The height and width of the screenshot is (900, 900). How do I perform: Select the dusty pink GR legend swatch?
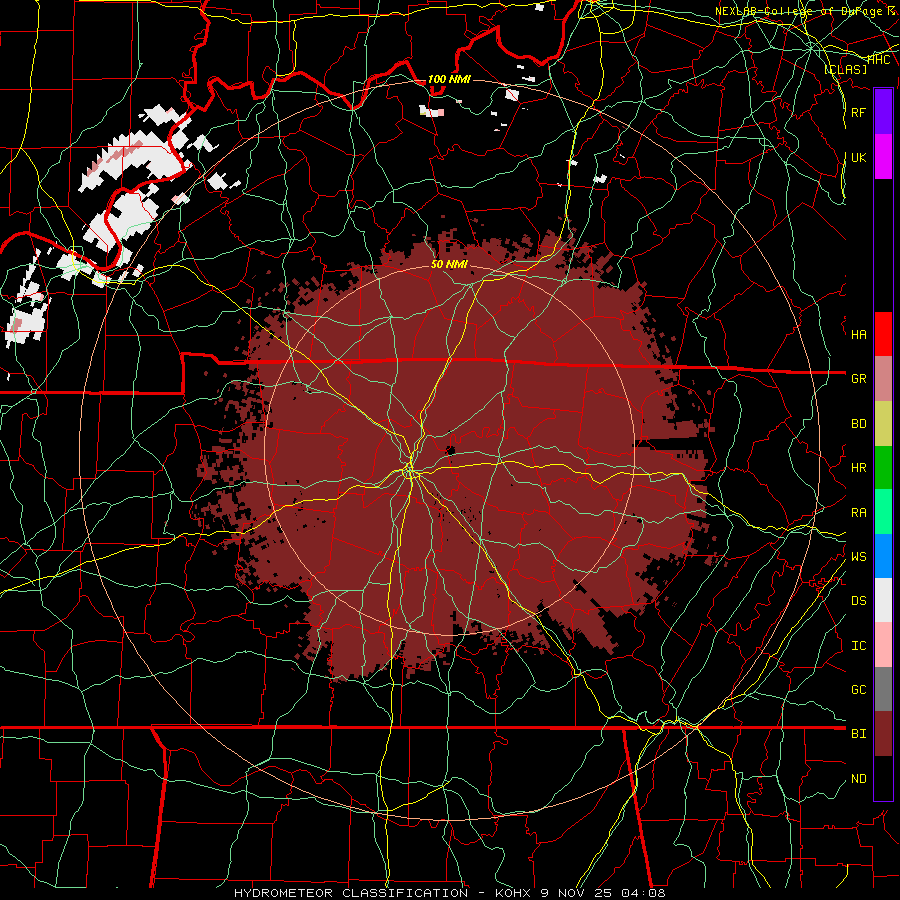[x=883, y=378]
